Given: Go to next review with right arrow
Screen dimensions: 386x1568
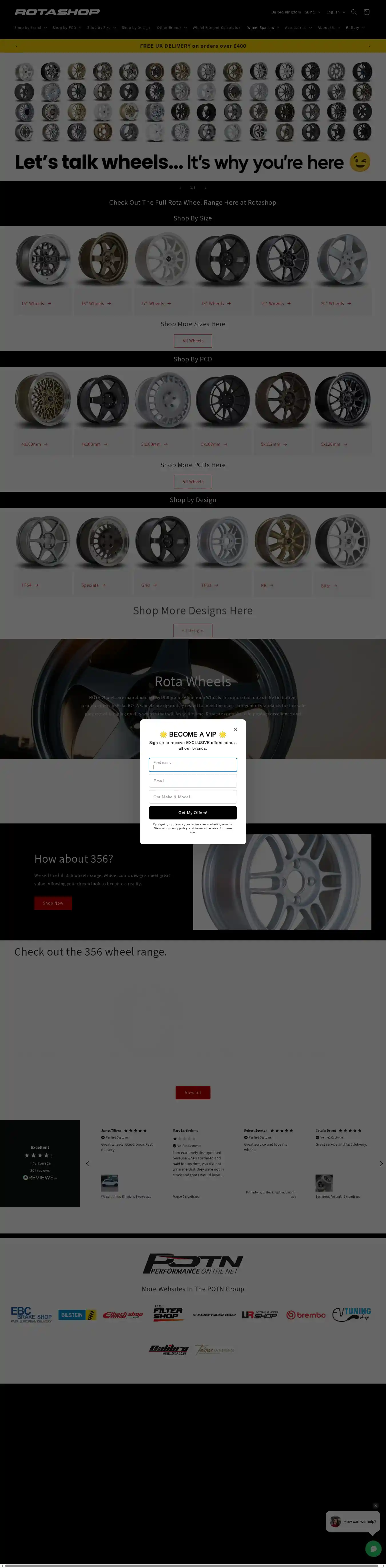Looking at the screenshot, I should click(x=381, y=1163).
